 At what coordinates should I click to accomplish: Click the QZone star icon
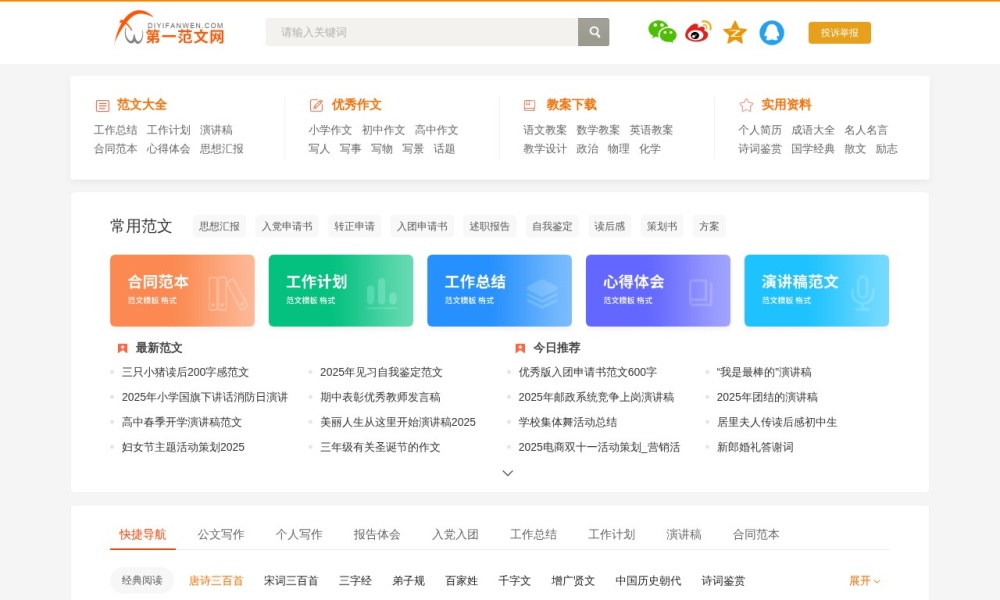(x=733, y=31)
